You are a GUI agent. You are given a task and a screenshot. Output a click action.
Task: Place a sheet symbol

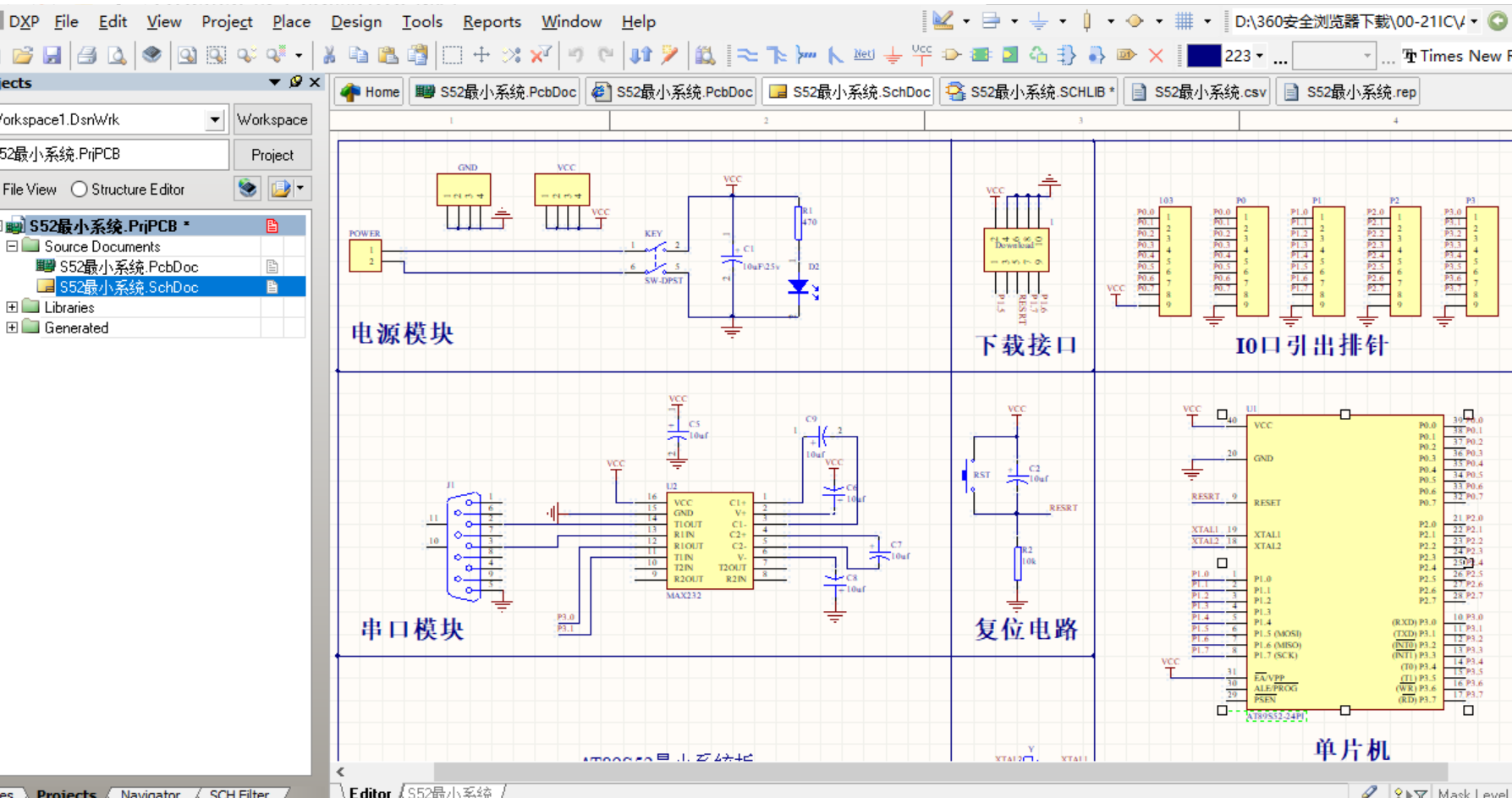(981, 56)
